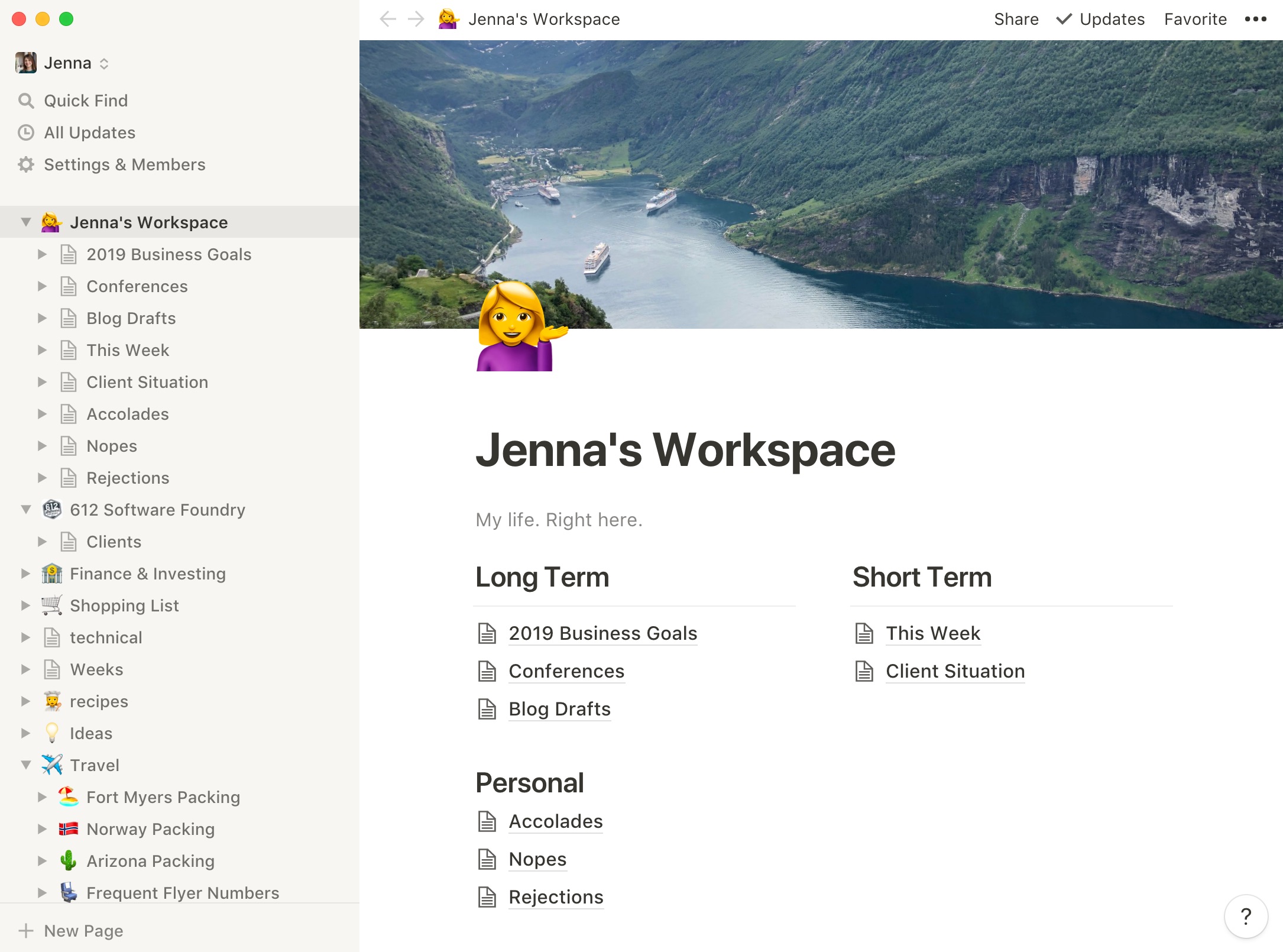
Task: Toggle Updates checkmark button
Action: point(1063,19)
